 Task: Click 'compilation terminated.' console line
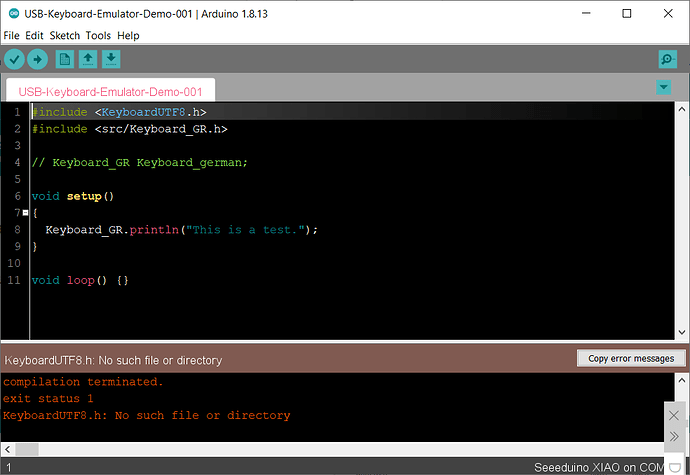[x=83, y=382]
